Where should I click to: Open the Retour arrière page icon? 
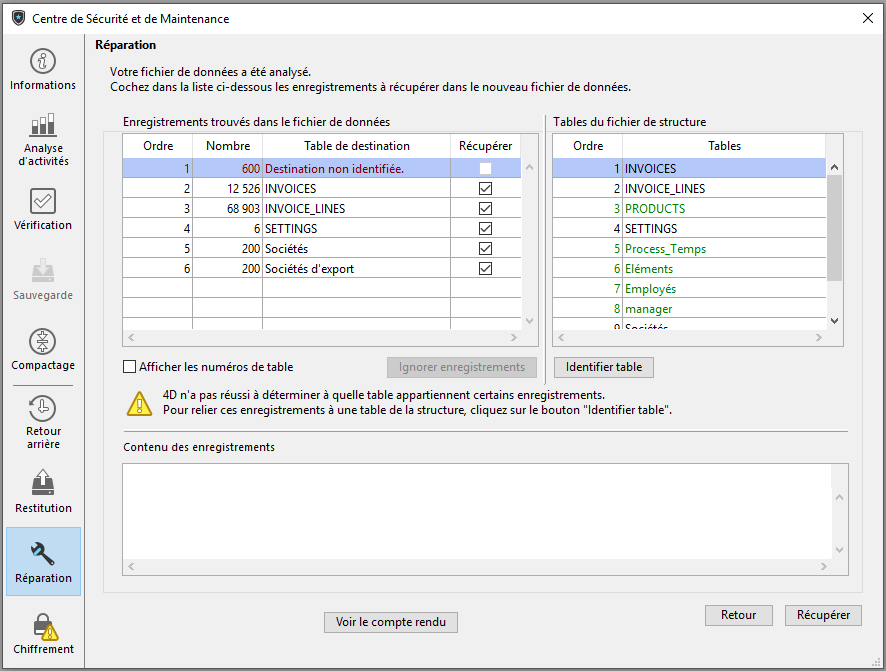(x=43, y=408)
